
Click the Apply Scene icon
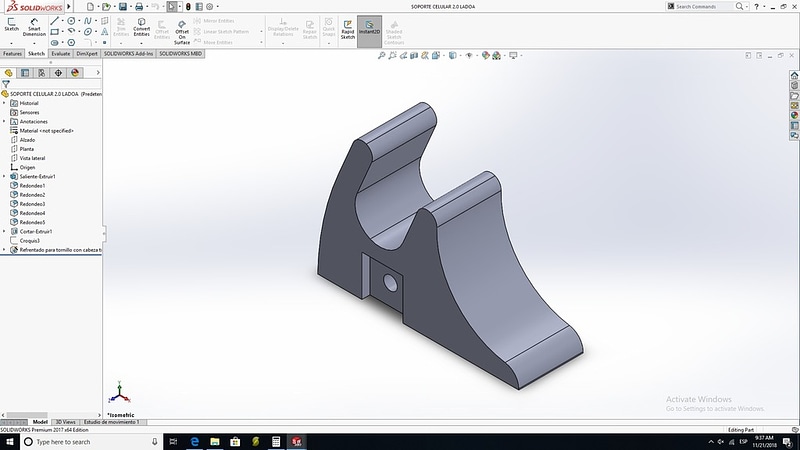tap(496, 55)
